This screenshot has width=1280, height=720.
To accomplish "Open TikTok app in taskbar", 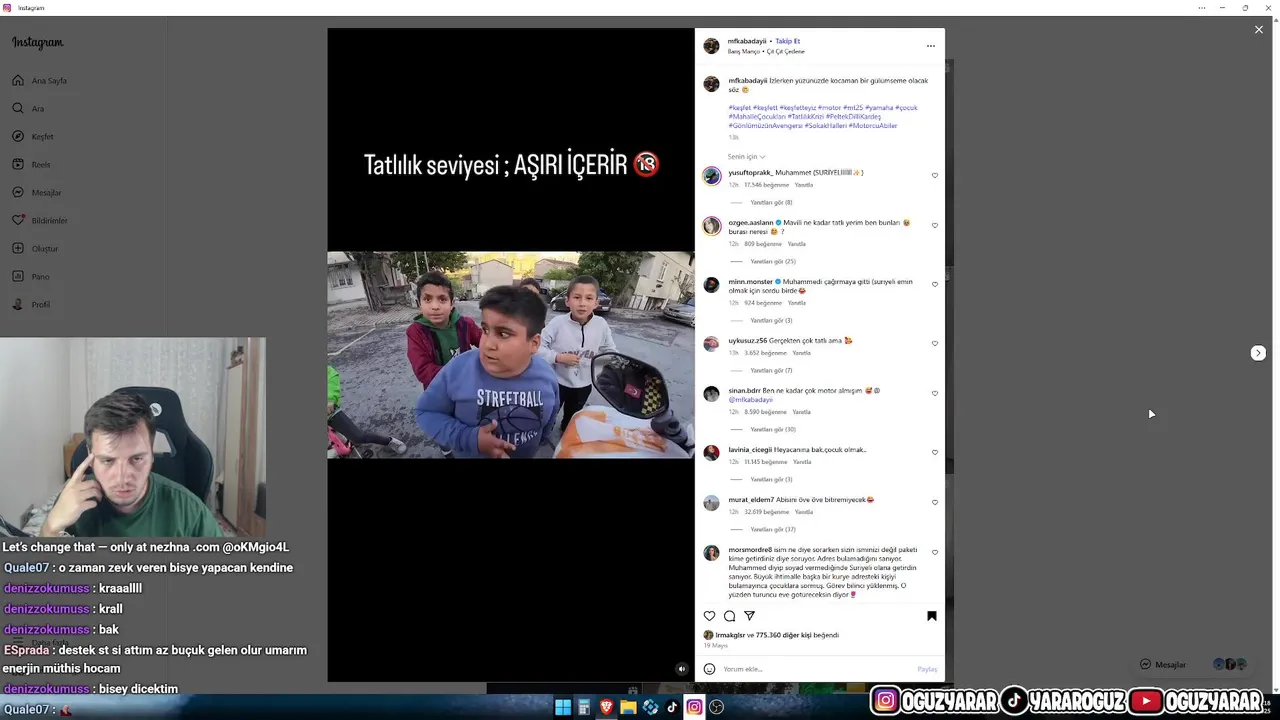I will pos(672,707).
